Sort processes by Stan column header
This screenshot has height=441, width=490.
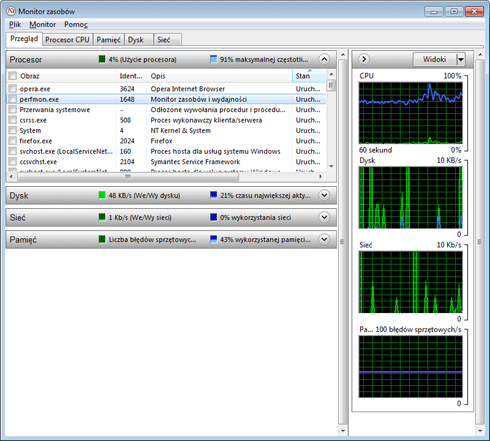pyautogui.click(x=309, y=76)
